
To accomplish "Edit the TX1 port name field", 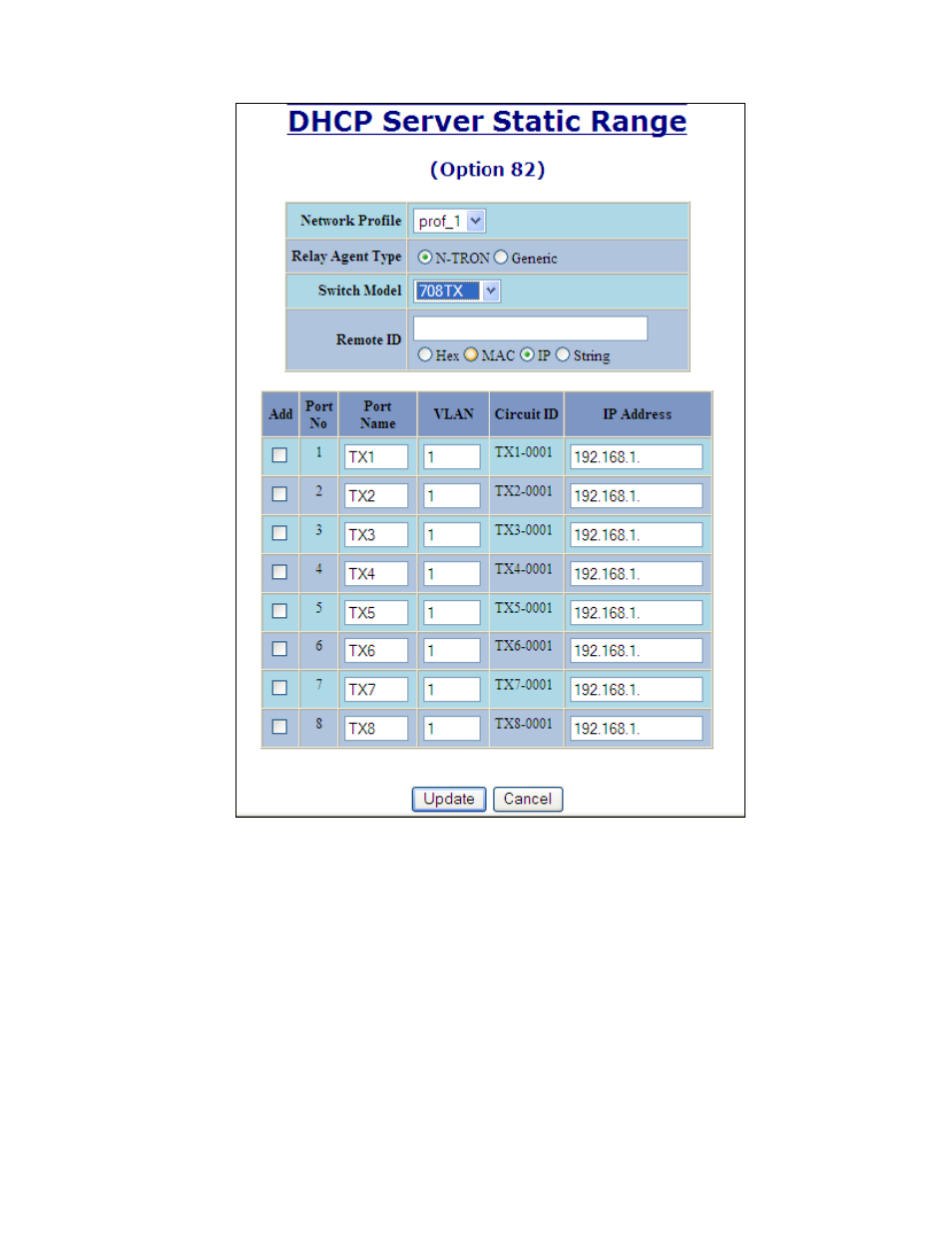I will click(376, 457).
